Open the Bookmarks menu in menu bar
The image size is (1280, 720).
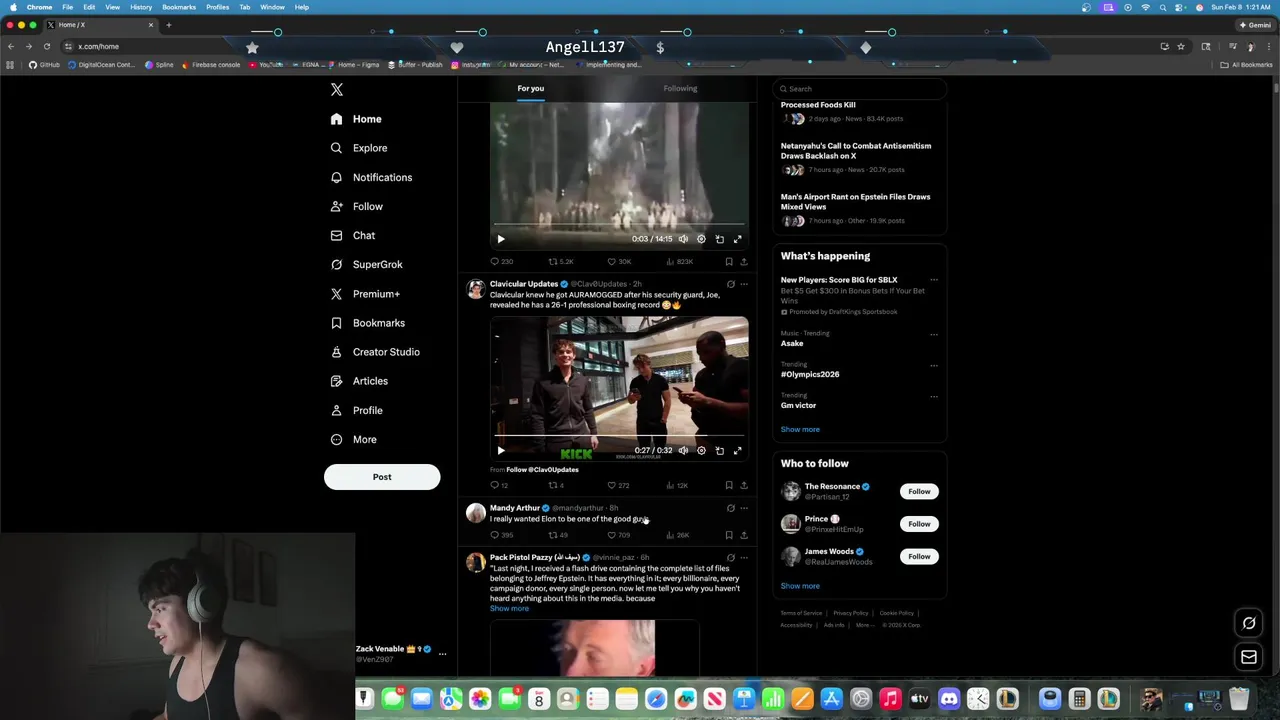pos(179,7)
